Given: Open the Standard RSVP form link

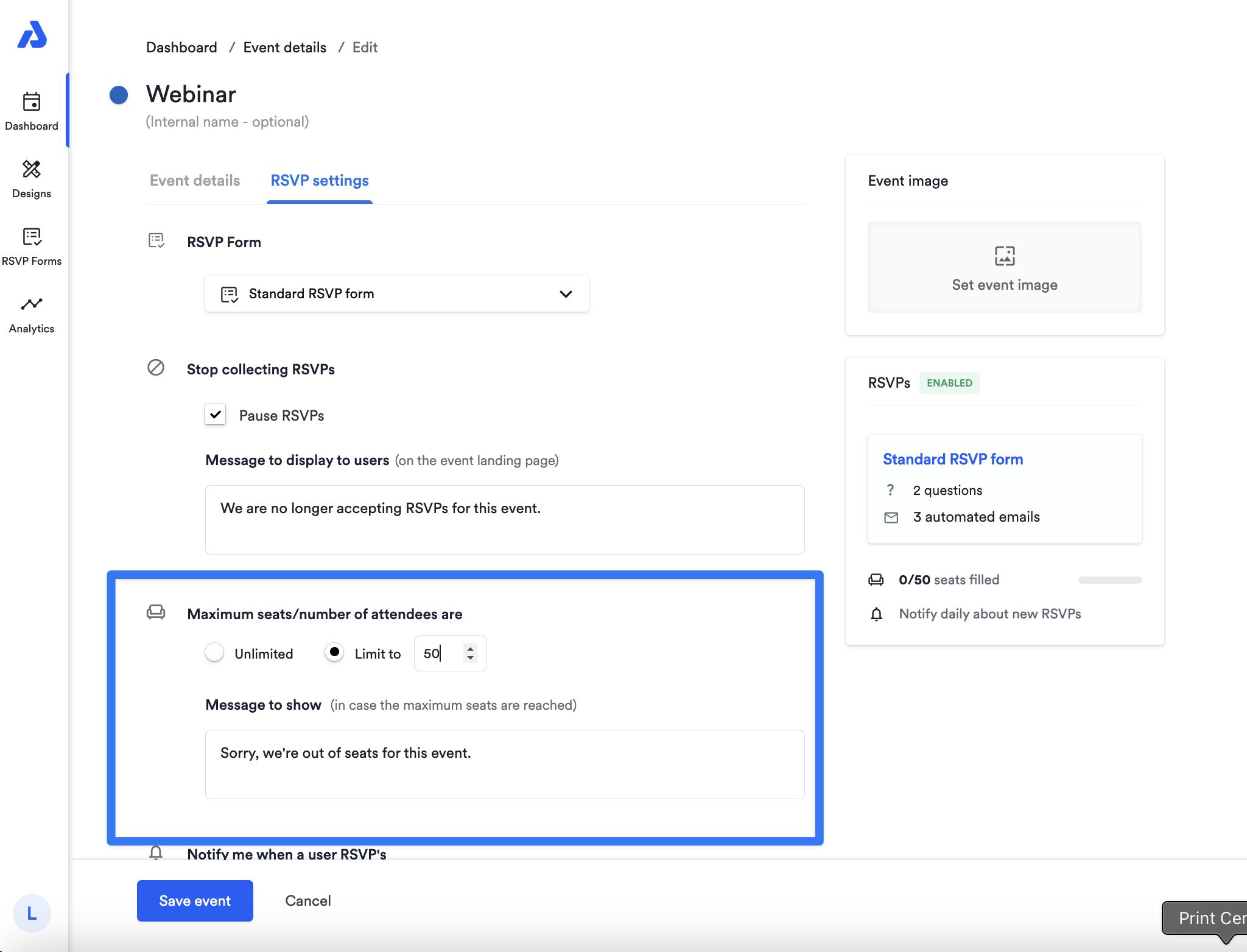Looking at the screenshot, I should 953,460.
